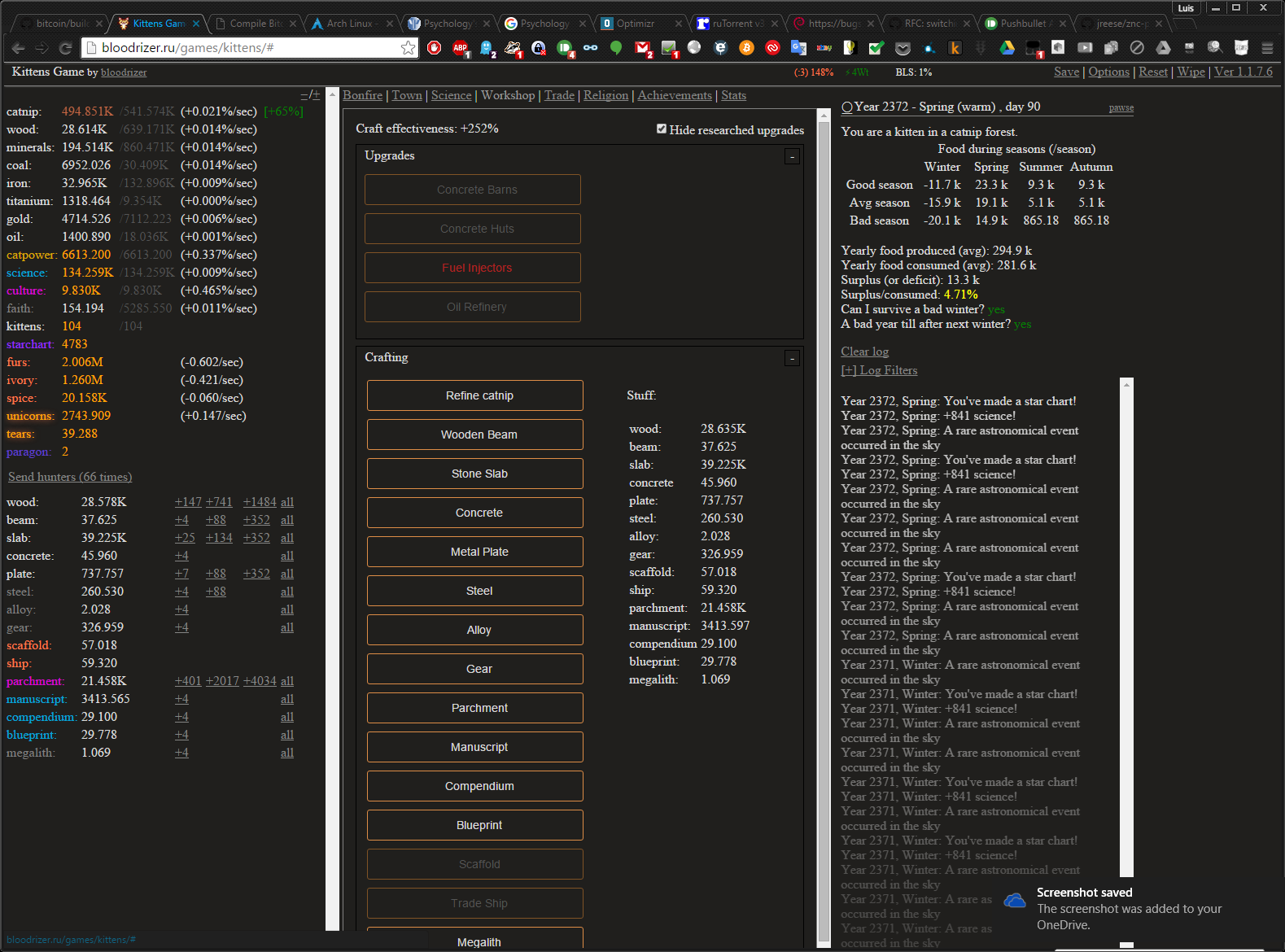Switch to the Religion tab

coord(605,95)
